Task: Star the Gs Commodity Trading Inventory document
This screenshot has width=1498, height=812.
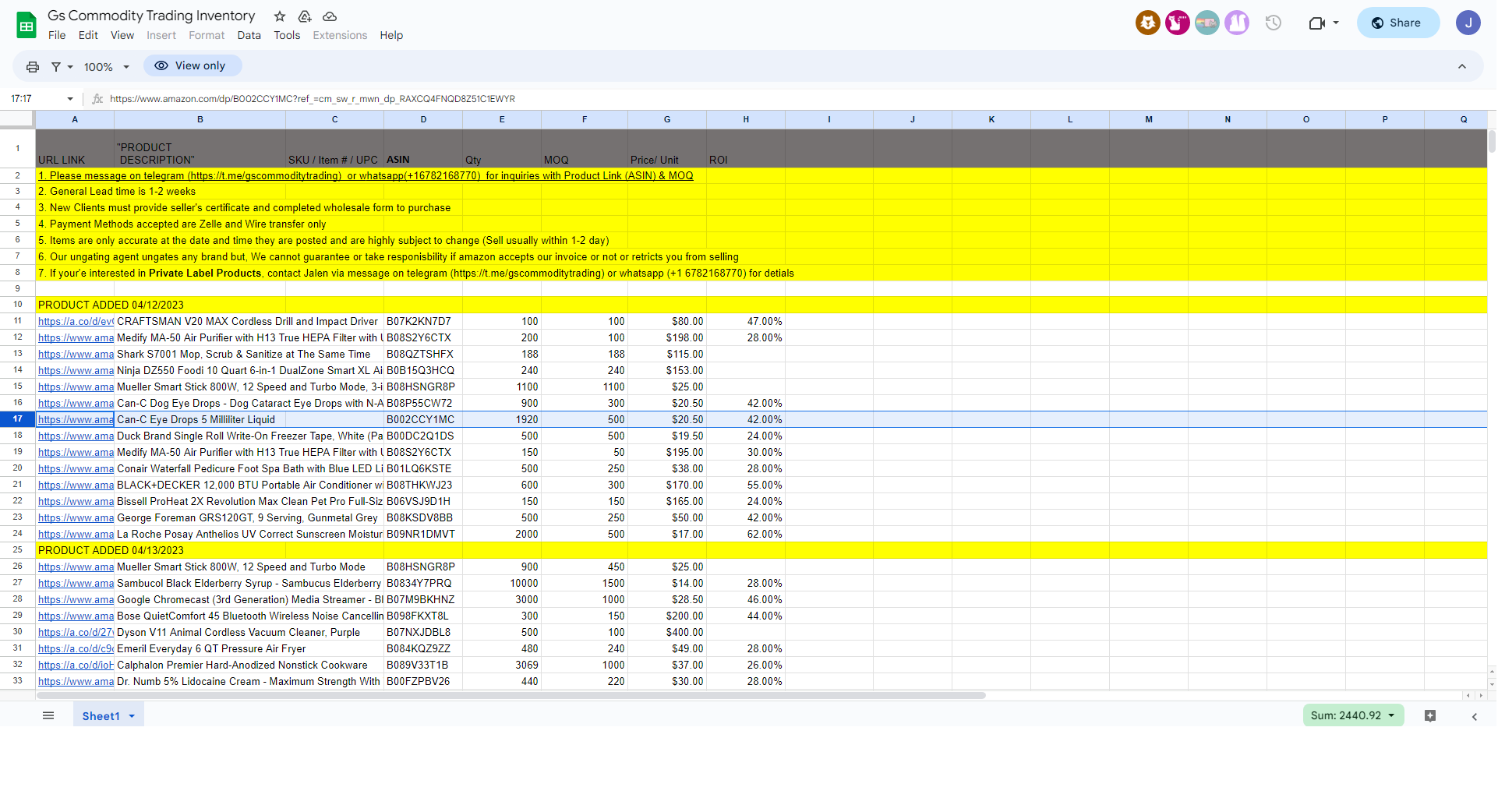Action: 280,16
